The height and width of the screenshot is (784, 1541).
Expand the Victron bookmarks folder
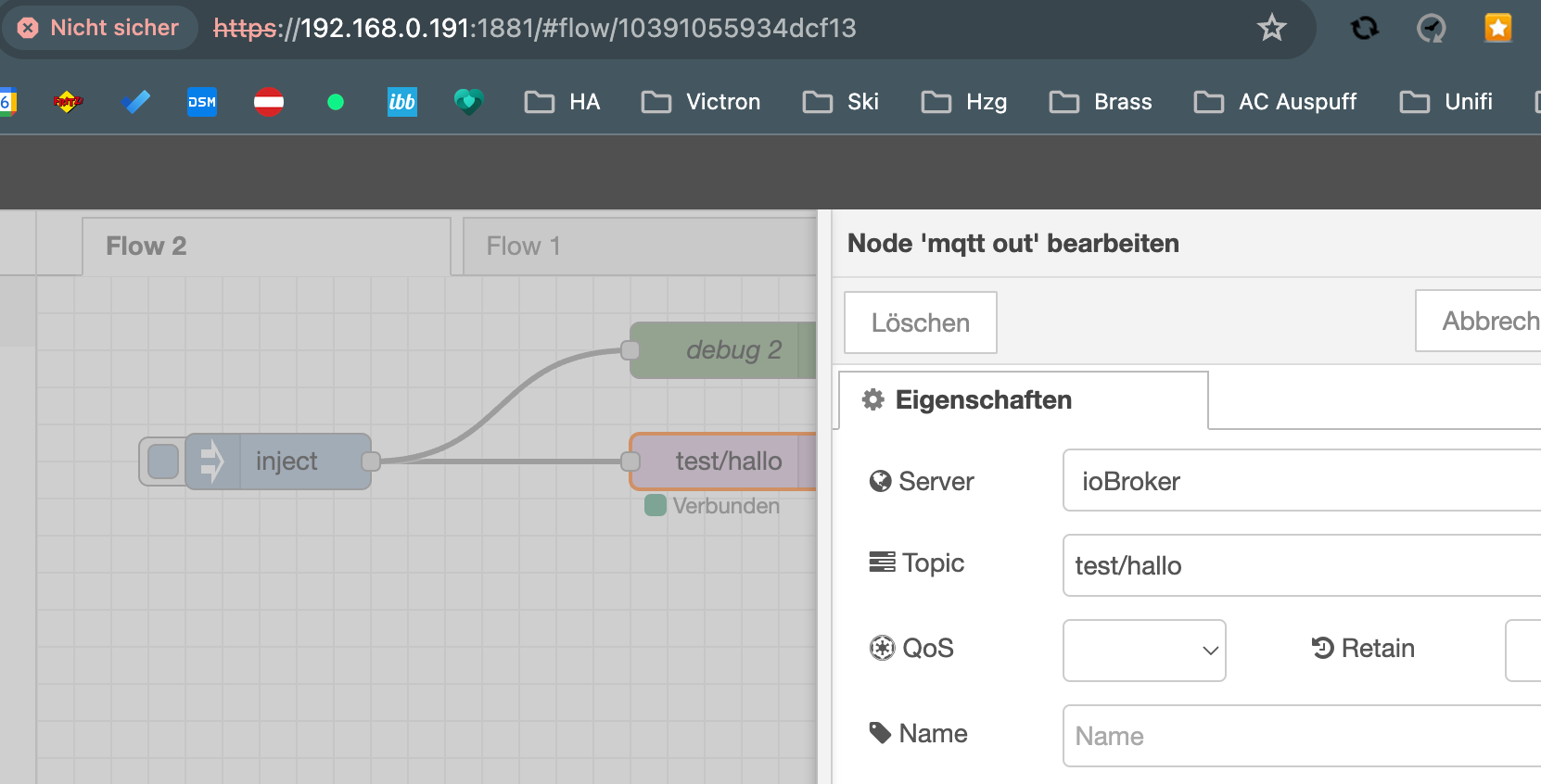702,102
